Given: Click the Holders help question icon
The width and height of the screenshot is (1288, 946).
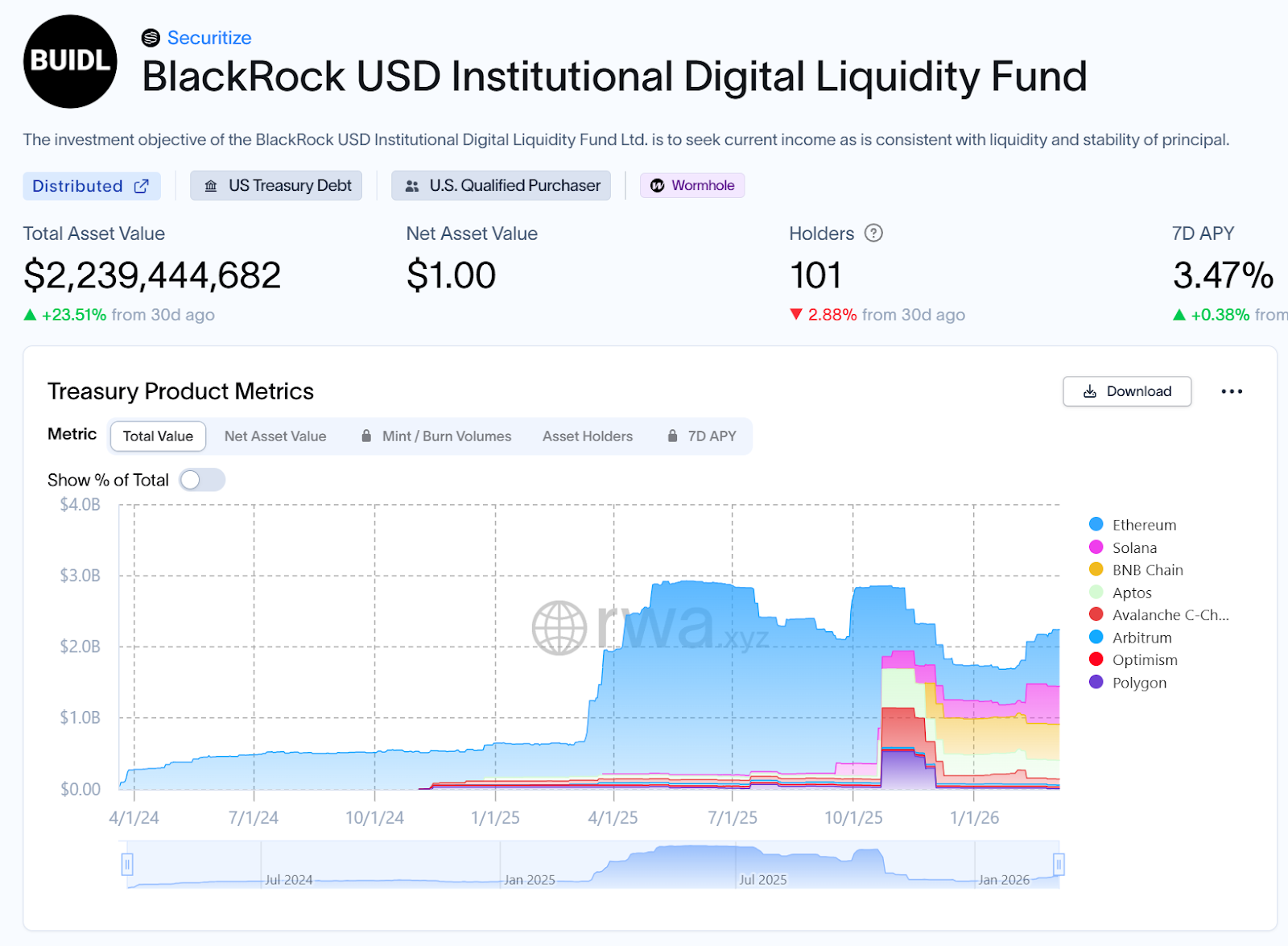Looking at the screenshot, I should [873, 233].
